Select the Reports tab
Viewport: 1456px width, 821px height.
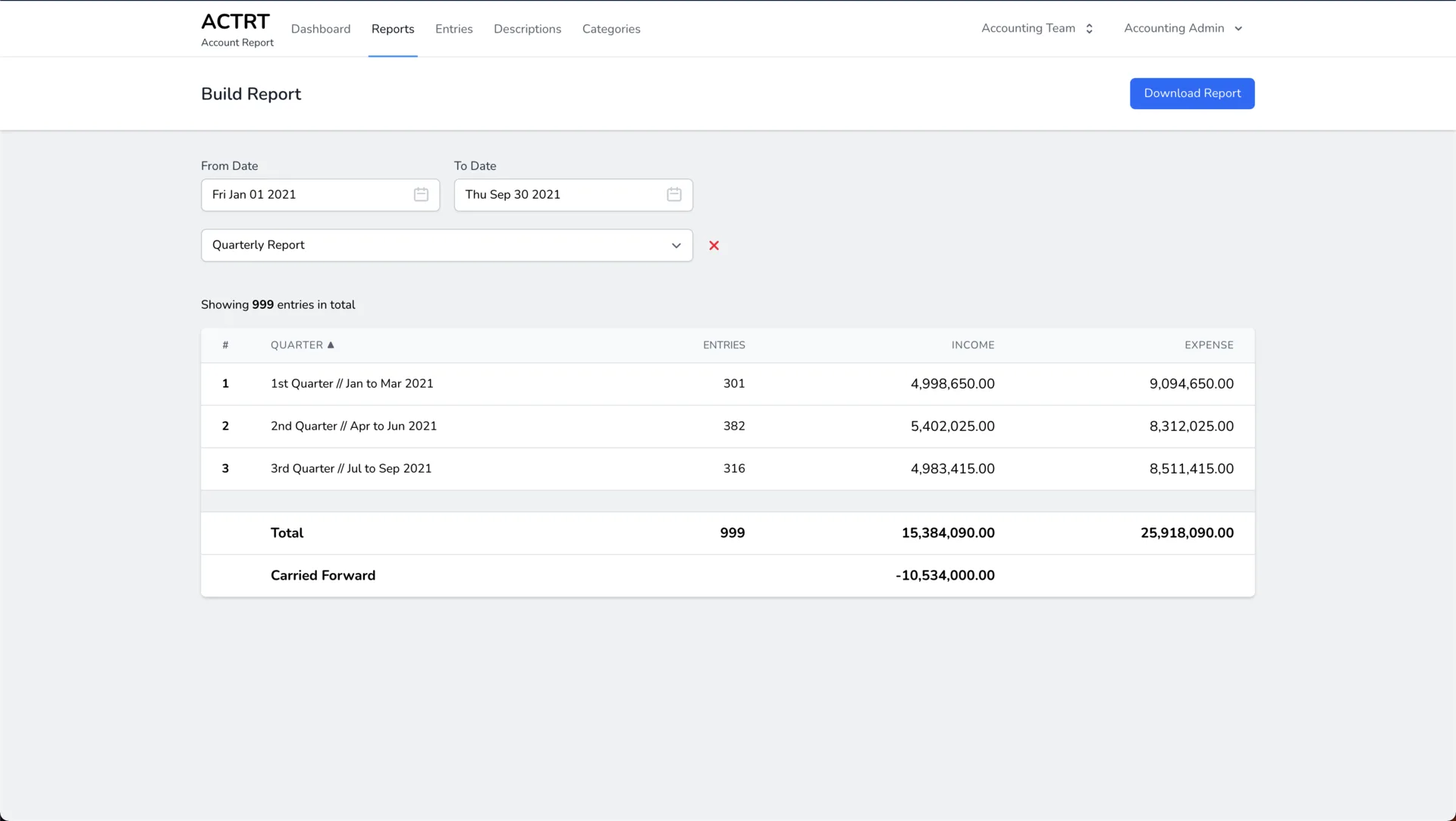click(x=393, y=29)
